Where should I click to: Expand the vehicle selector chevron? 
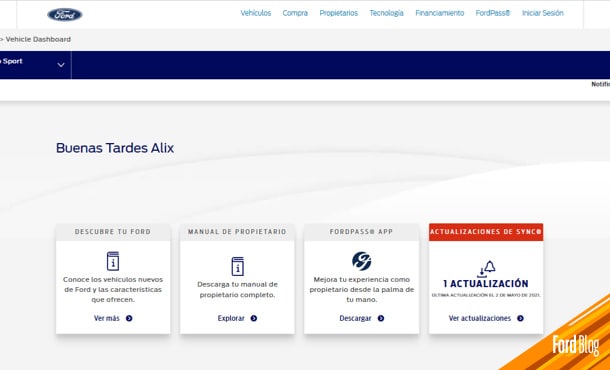coord(61,65)
